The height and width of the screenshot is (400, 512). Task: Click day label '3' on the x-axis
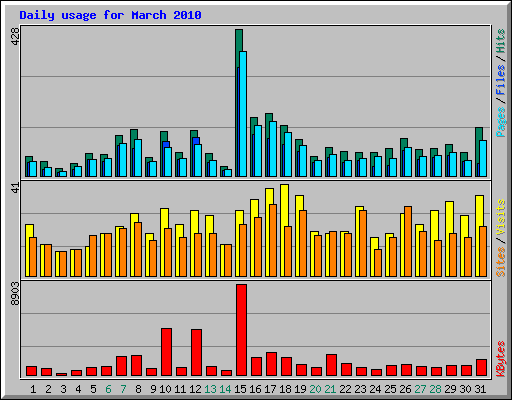coord(63,389)
